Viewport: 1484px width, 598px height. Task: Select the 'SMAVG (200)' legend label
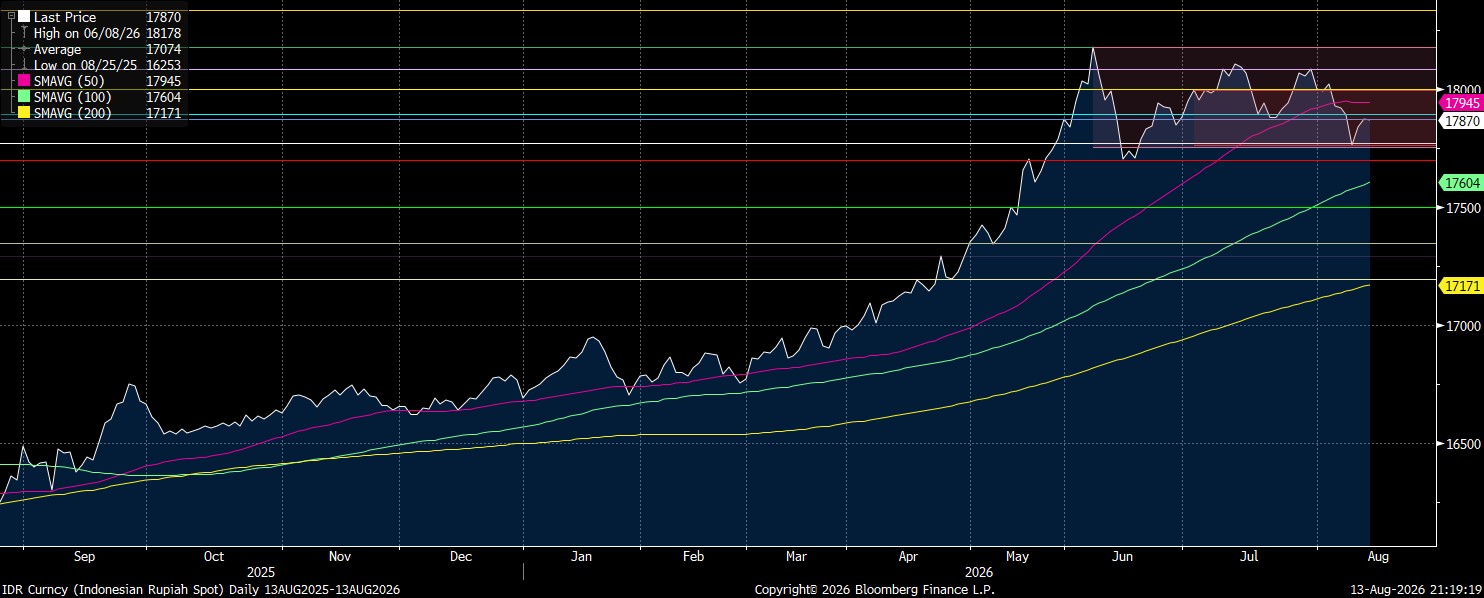(x=72, y=113)
